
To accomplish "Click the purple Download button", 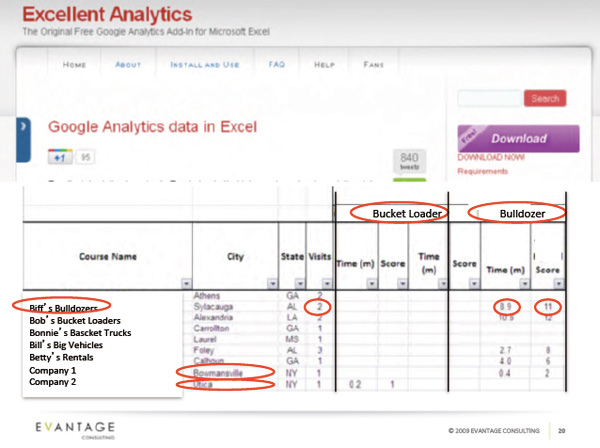I will 518,138.
